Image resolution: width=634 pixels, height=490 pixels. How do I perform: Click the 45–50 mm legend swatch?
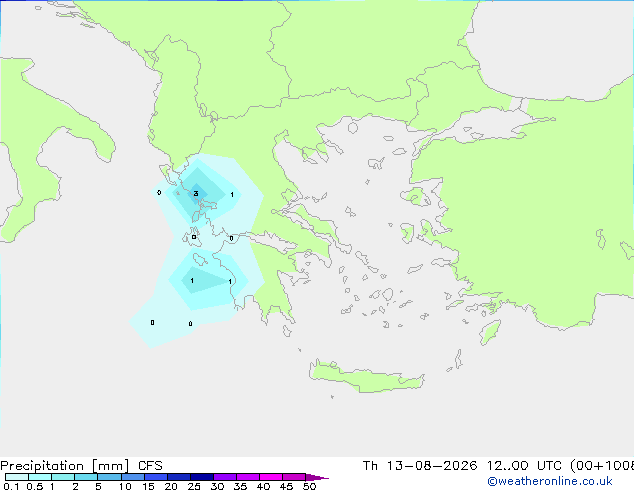click(294, 477)
